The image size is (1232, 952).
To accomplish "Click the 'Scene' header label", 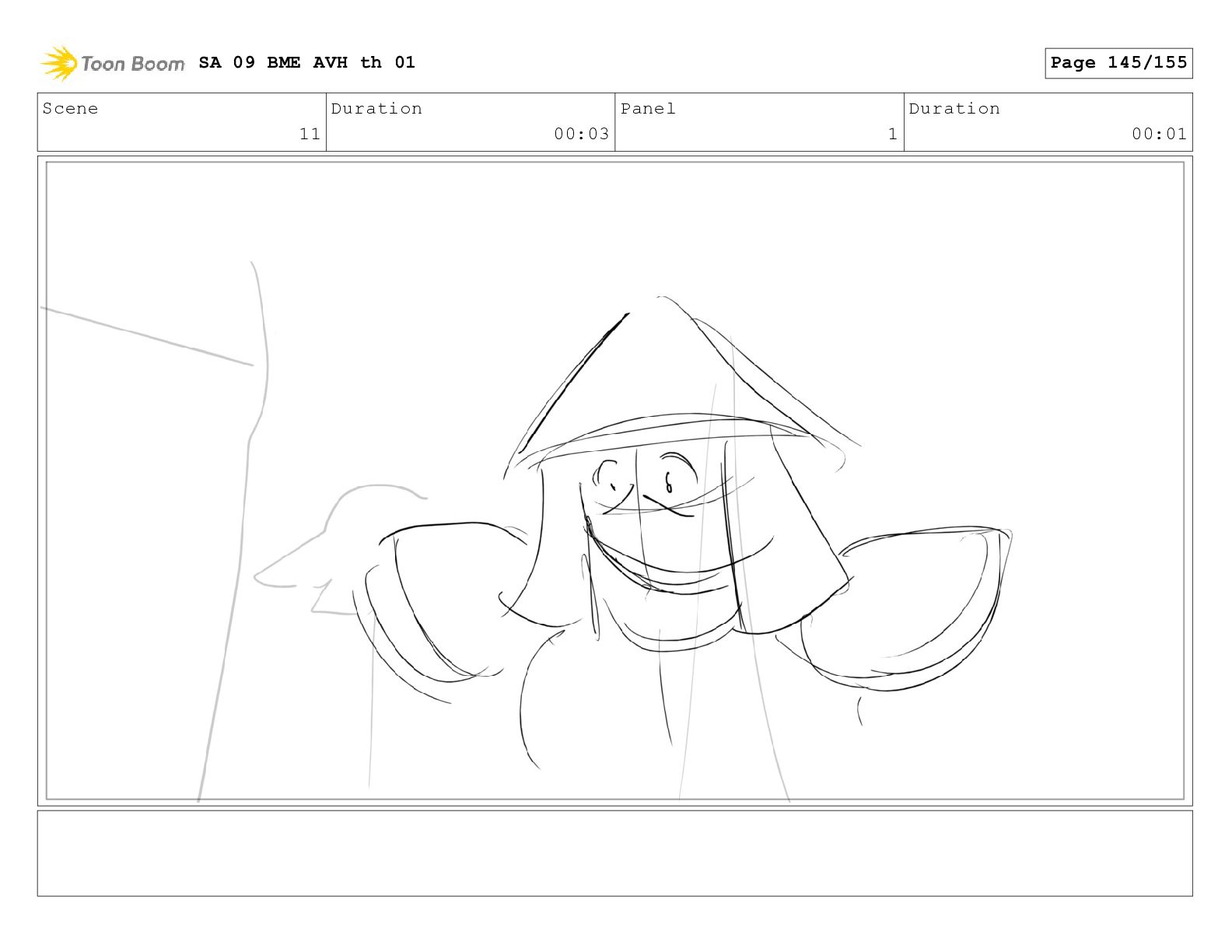I will point(70,109).
